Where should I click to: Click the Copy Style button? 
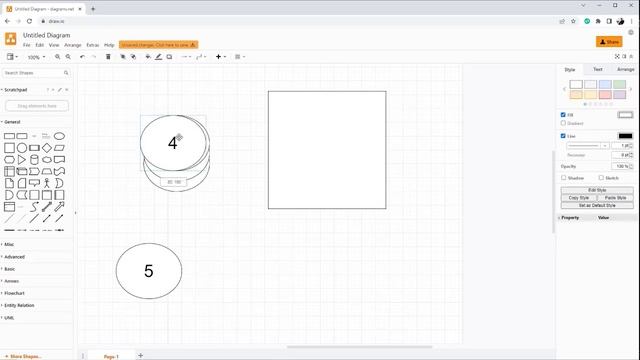(x=578, y=198)
